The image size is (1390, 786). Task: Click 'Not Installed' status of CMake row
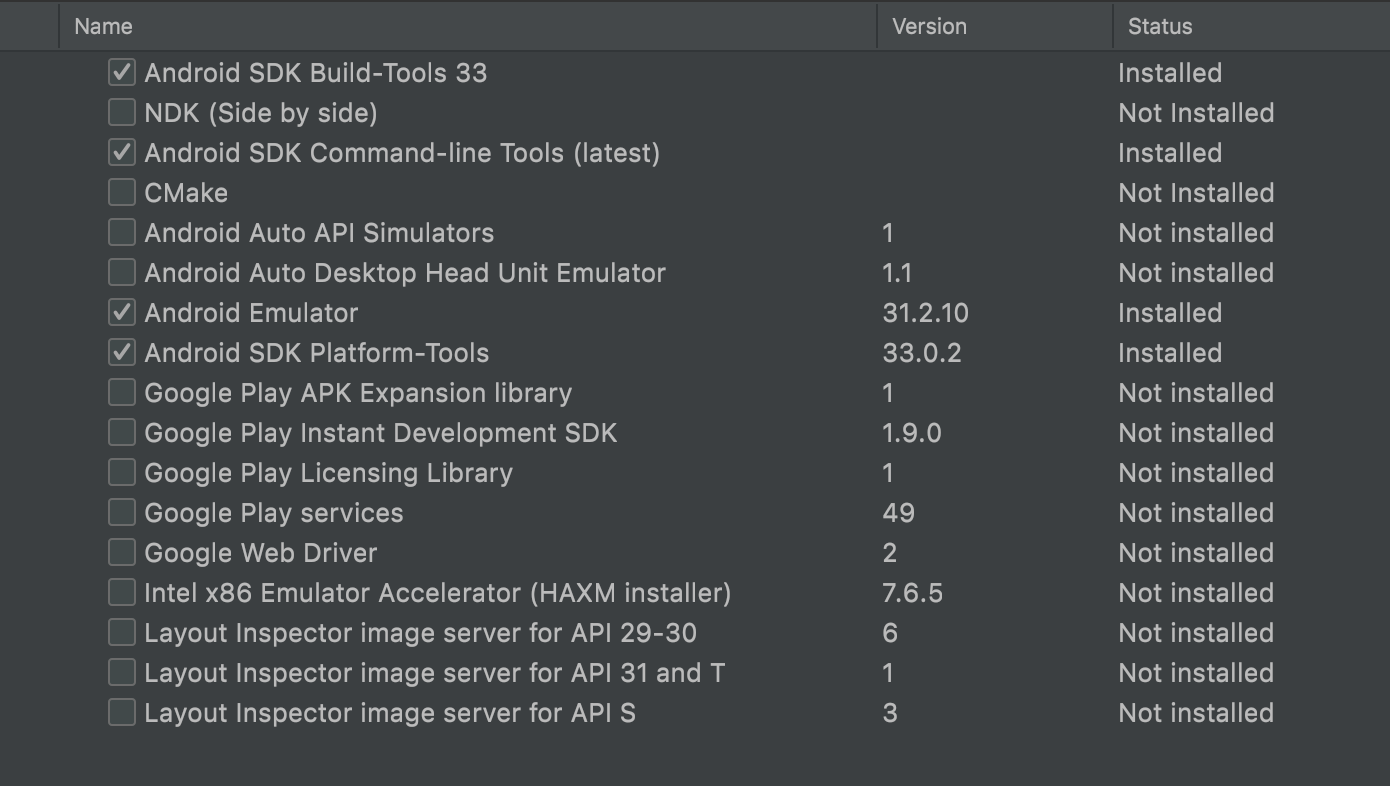tap(1197, 193)
